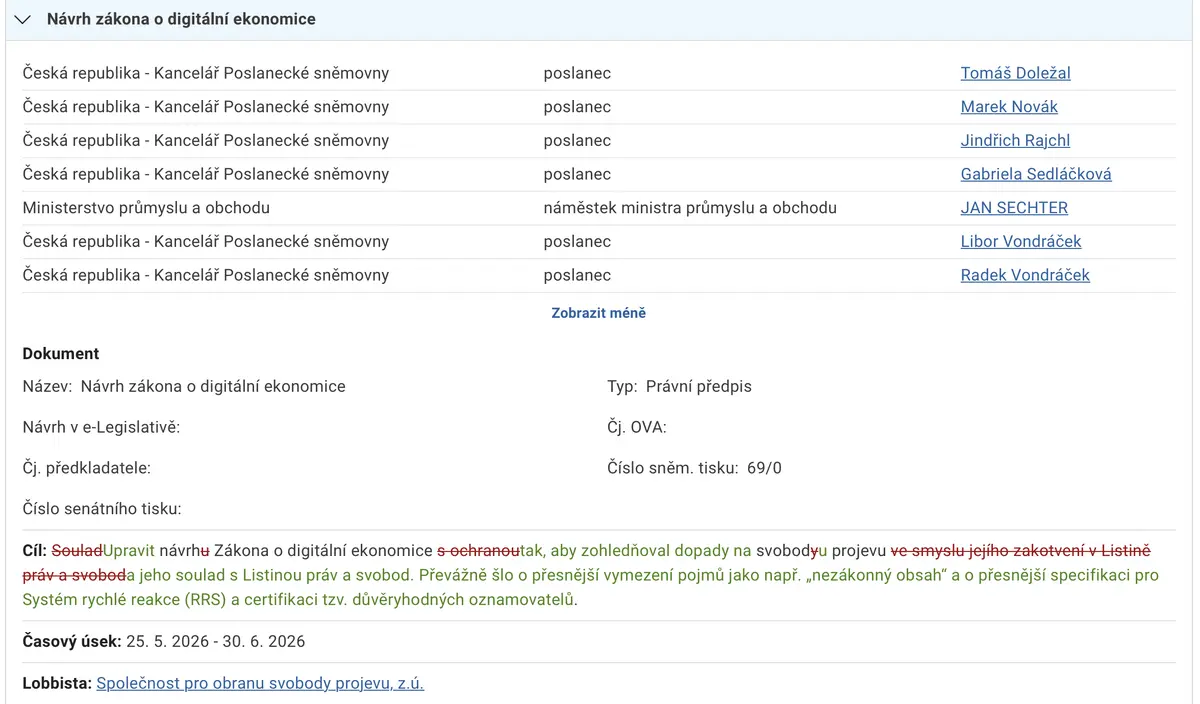Collapse the Návrh zákona o digitální ekonomice section
This screenshot has height=704, width=1200.
[x=23, y=20]
